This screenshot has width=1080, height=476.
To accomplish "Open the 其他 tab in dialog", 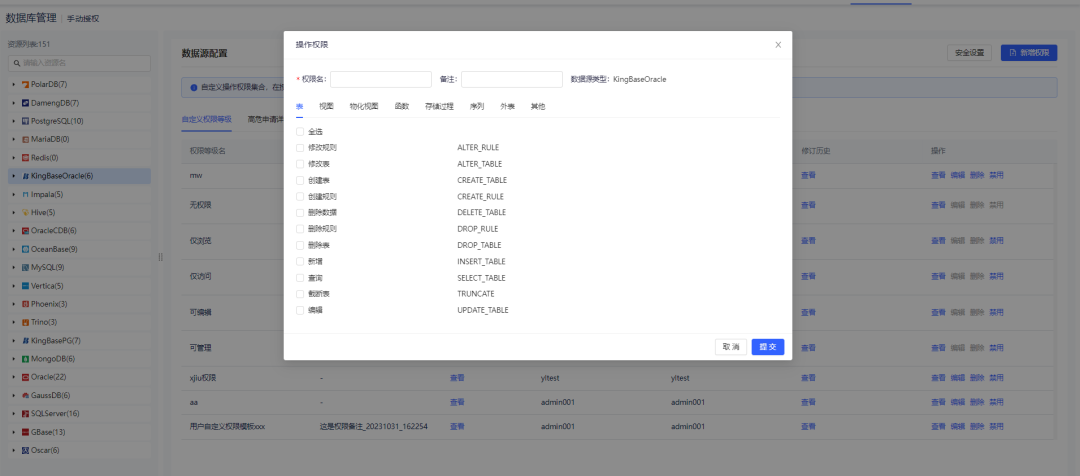I will tap(538, 107).
